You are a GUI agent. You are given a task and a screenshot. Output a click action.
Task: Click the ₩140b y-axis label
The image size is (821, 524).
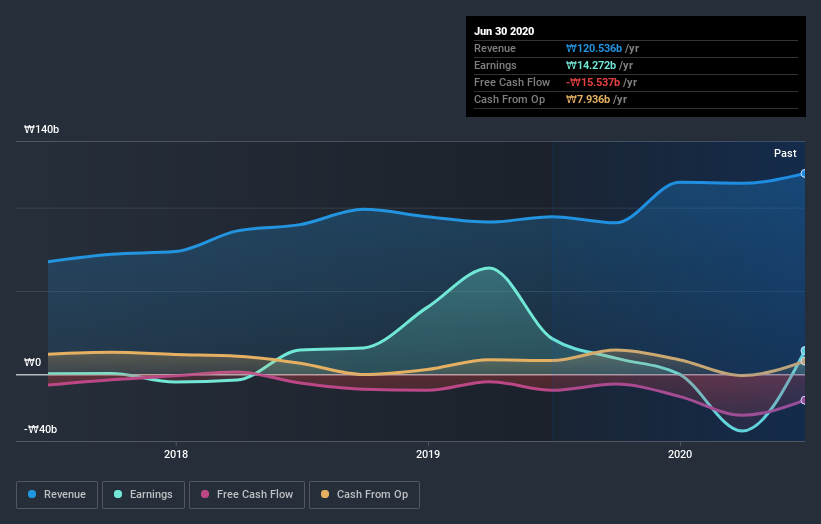coord(41,129)
